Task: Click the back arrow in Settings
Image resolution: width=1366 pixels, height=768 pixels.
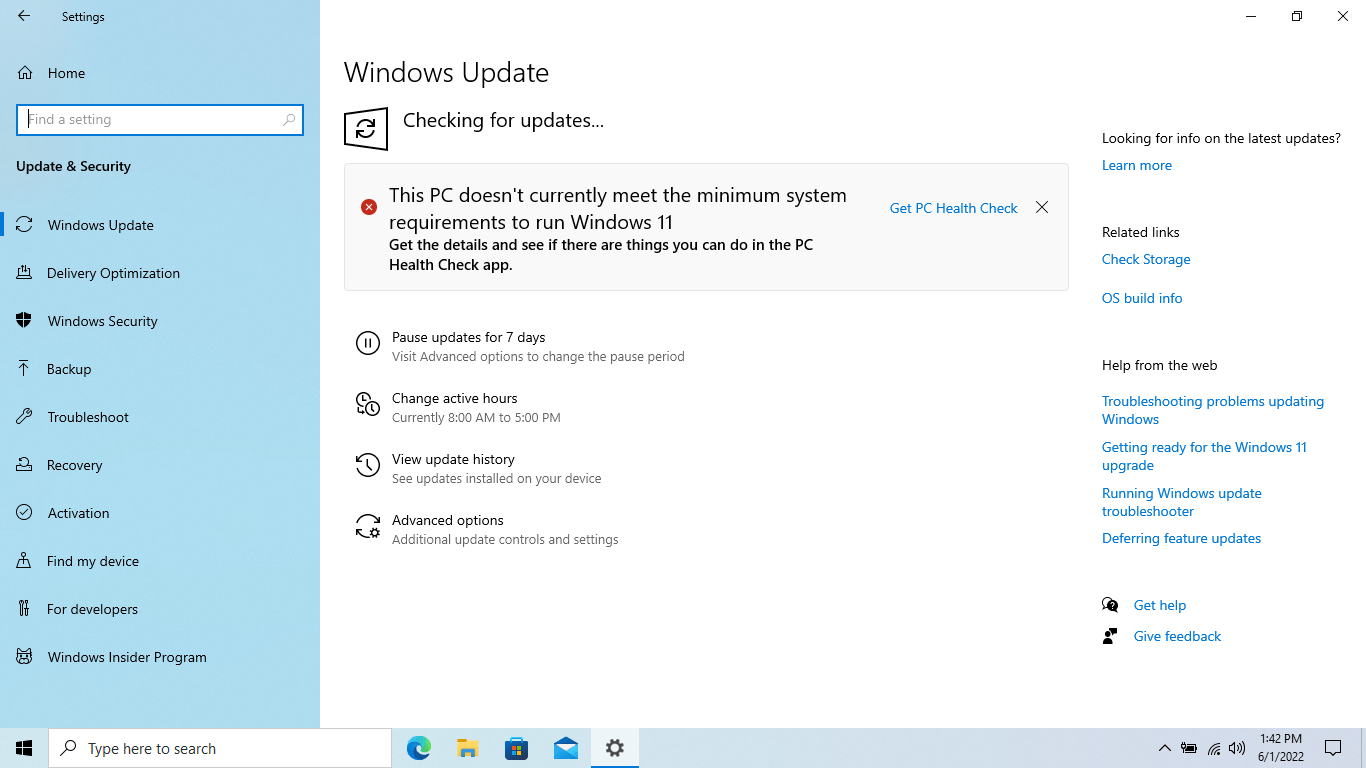Action: click(24, 16)
